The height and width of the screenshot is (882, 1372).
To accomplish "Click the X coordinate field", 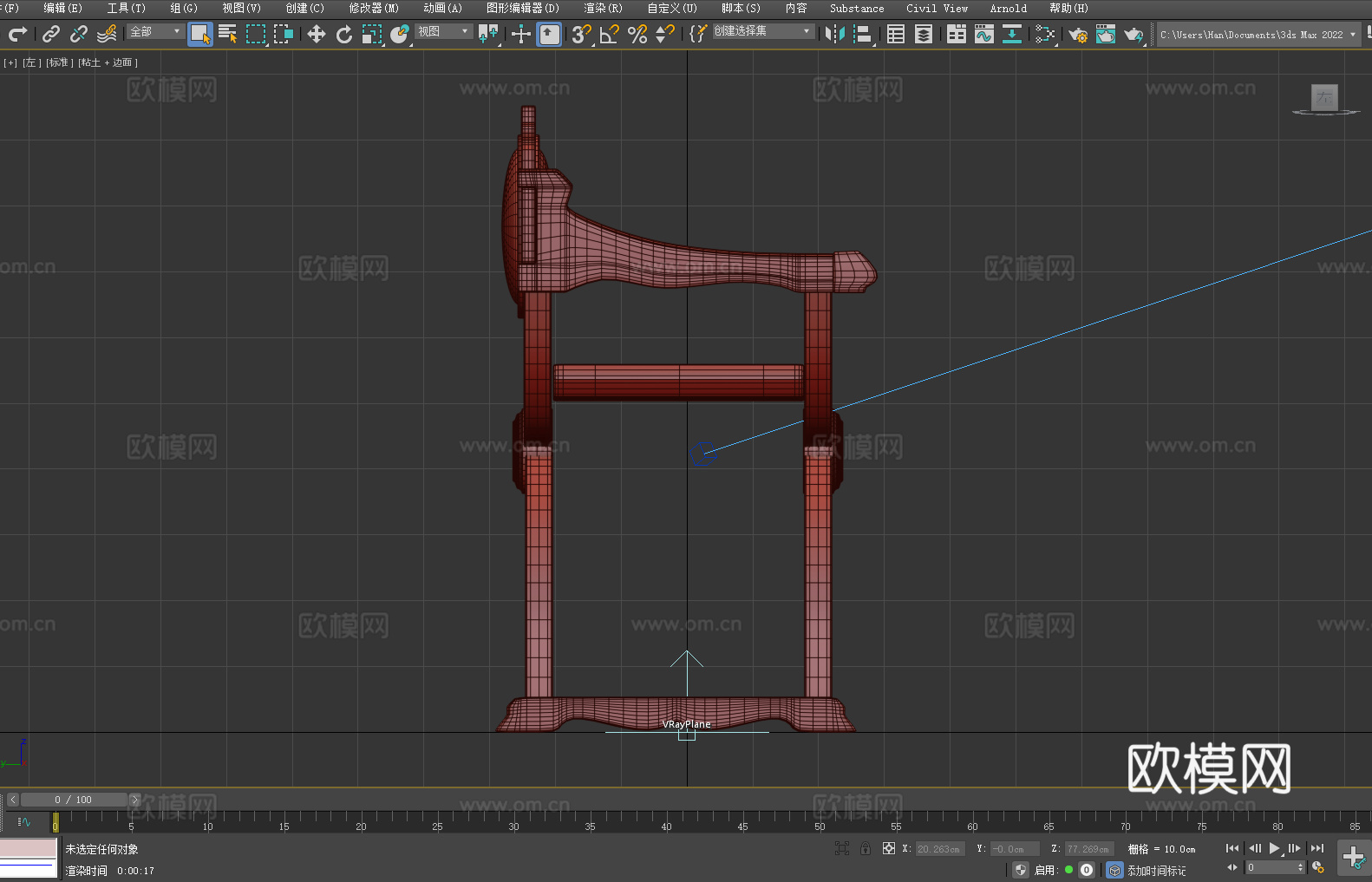I will (x=940, y=849).
